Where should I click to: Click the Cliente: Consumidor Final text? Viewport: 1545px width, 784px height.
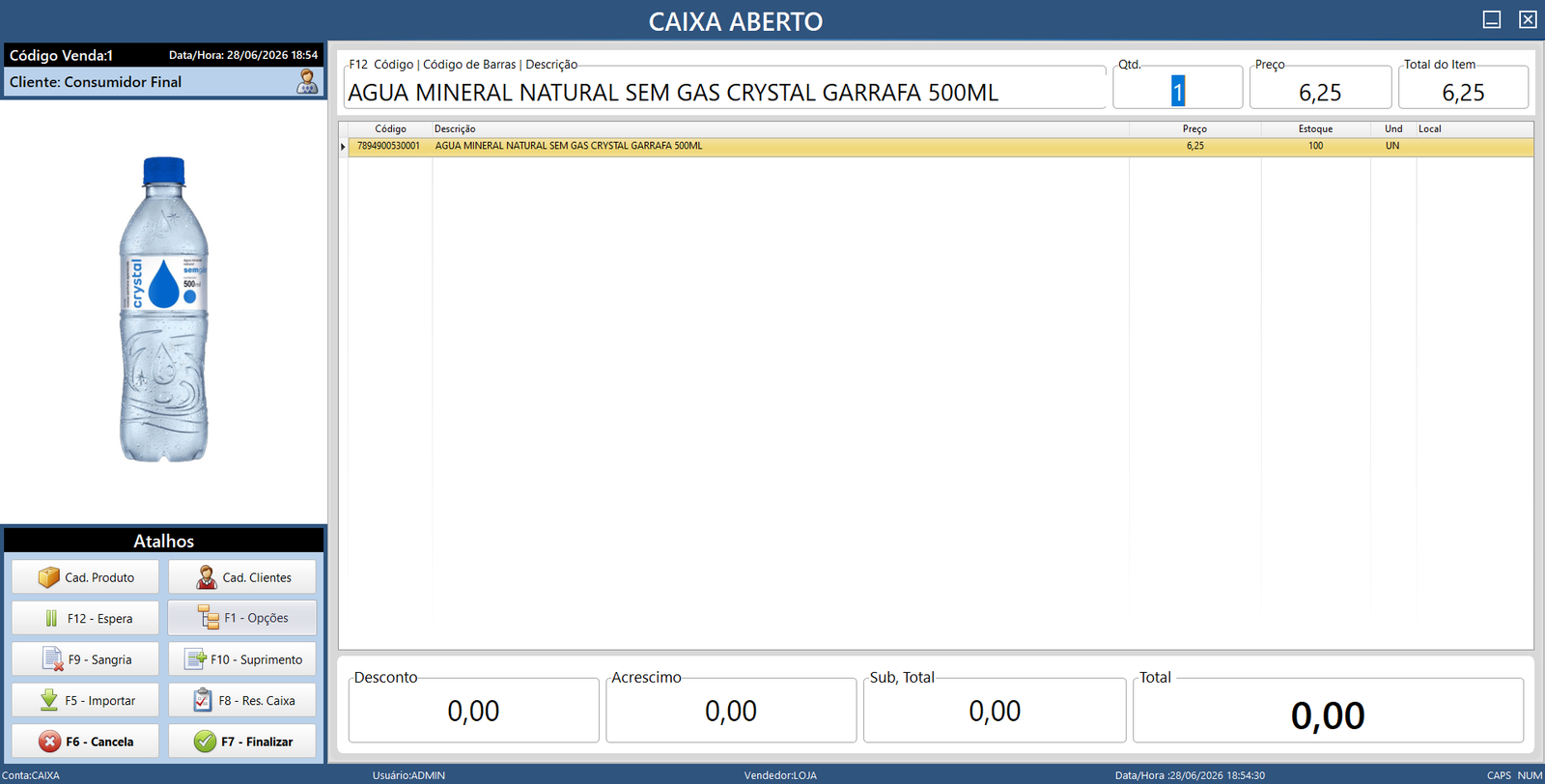(96, 82)
